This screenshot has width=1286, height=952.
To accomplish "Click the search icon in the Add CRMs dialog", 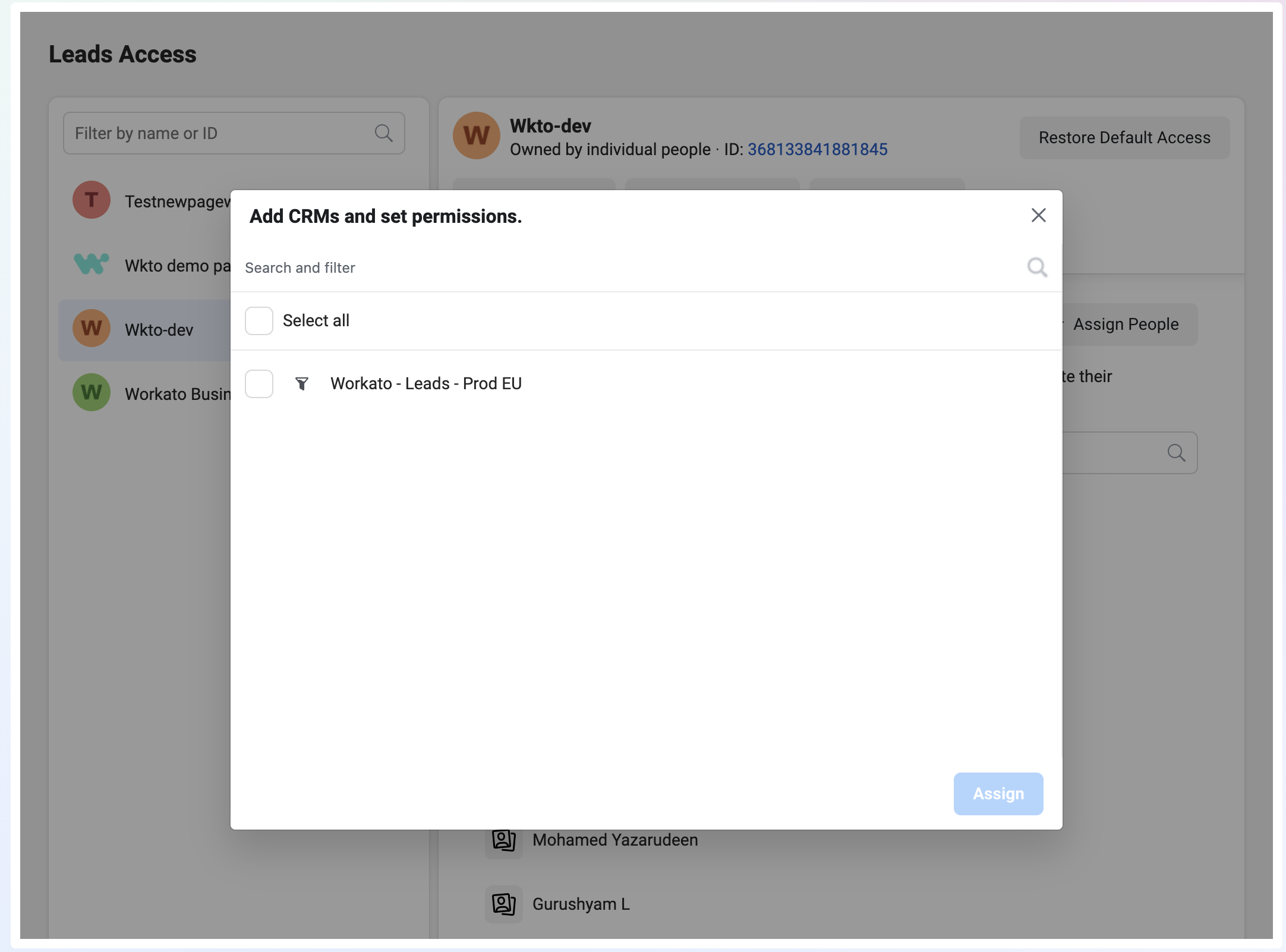I will pos(1036,267).
